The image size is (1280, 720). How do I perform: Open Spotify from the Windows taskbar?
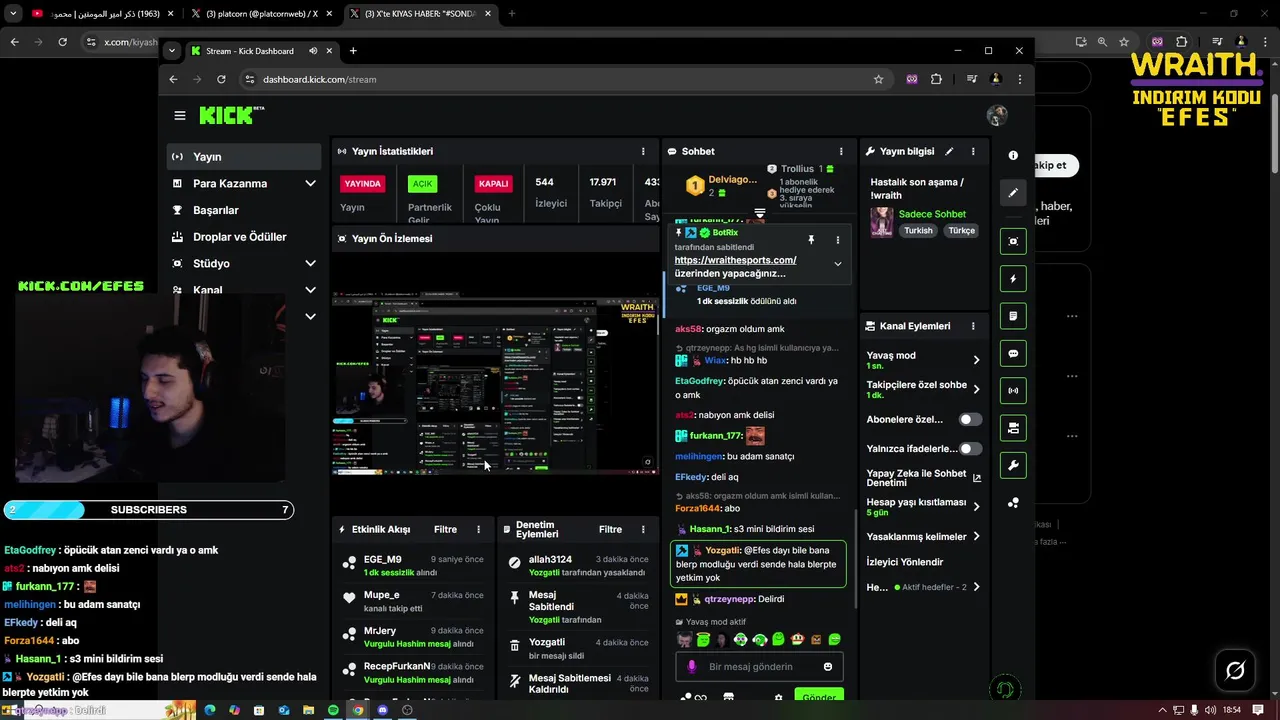[x=333, y=710]
